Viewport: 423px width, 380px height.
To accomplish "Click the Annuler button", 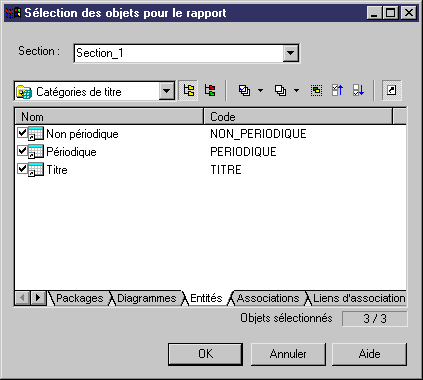I will pyautogui.click(x=288, y=354).
